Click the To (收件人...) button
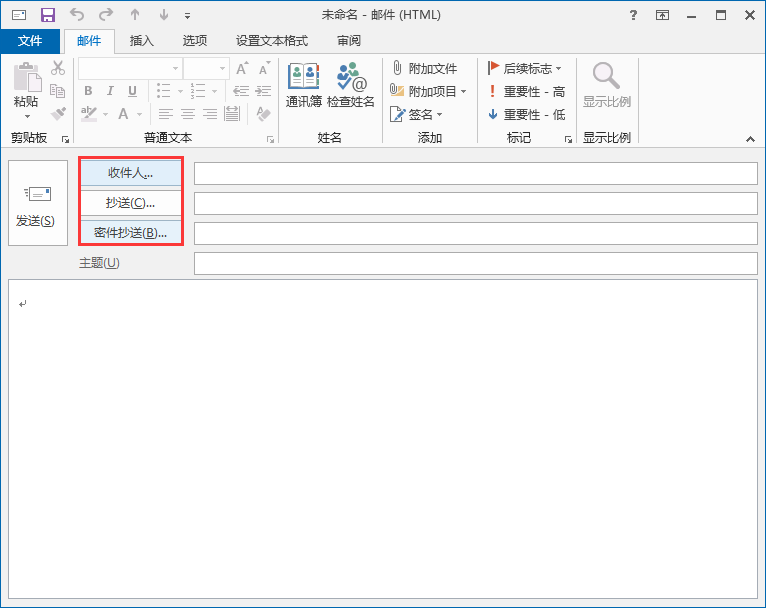This screenshot has height=608, width=766. [130, 173]
